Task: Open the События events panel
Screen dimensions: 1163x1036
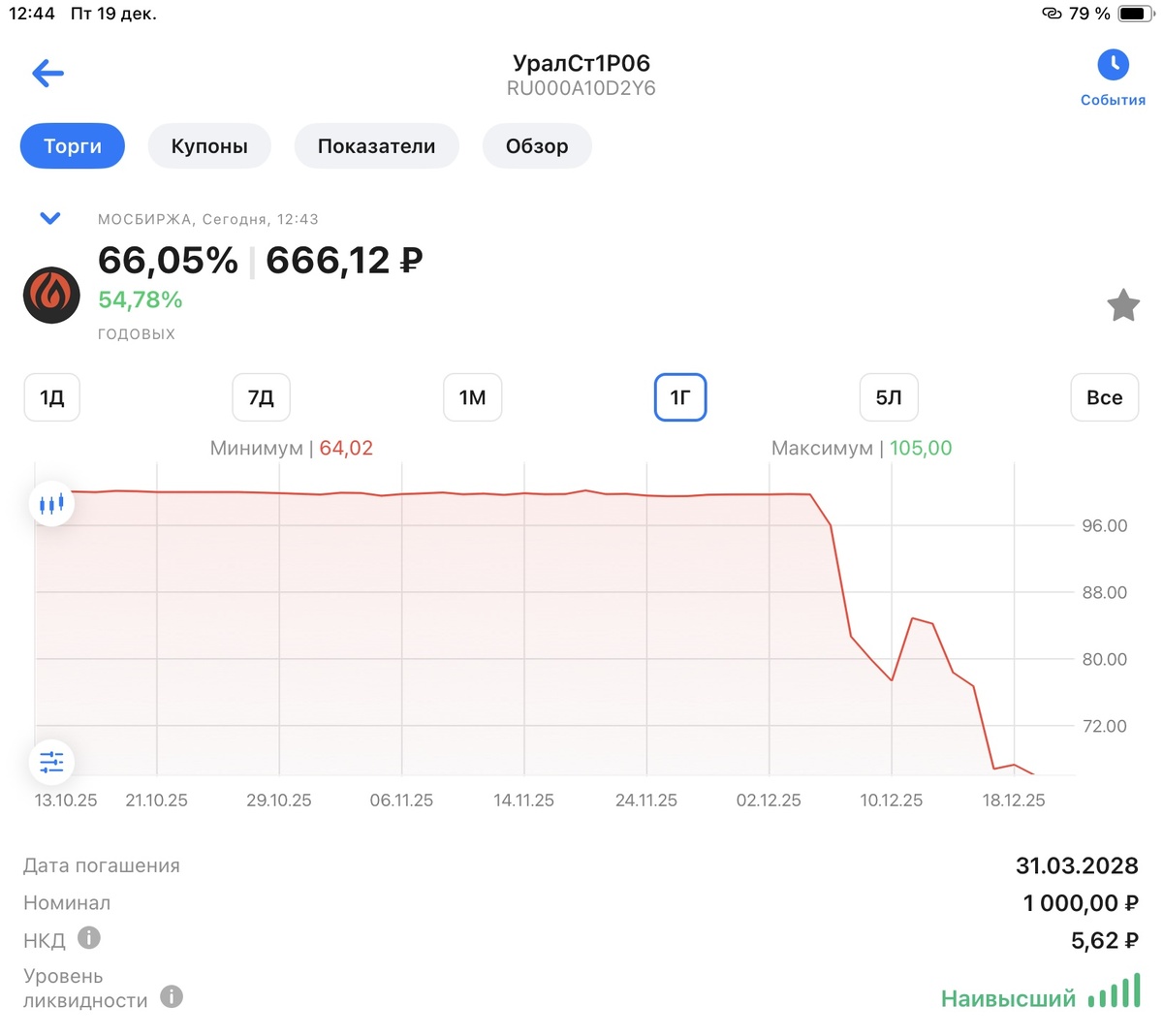Action: [x=1113, y=76]
